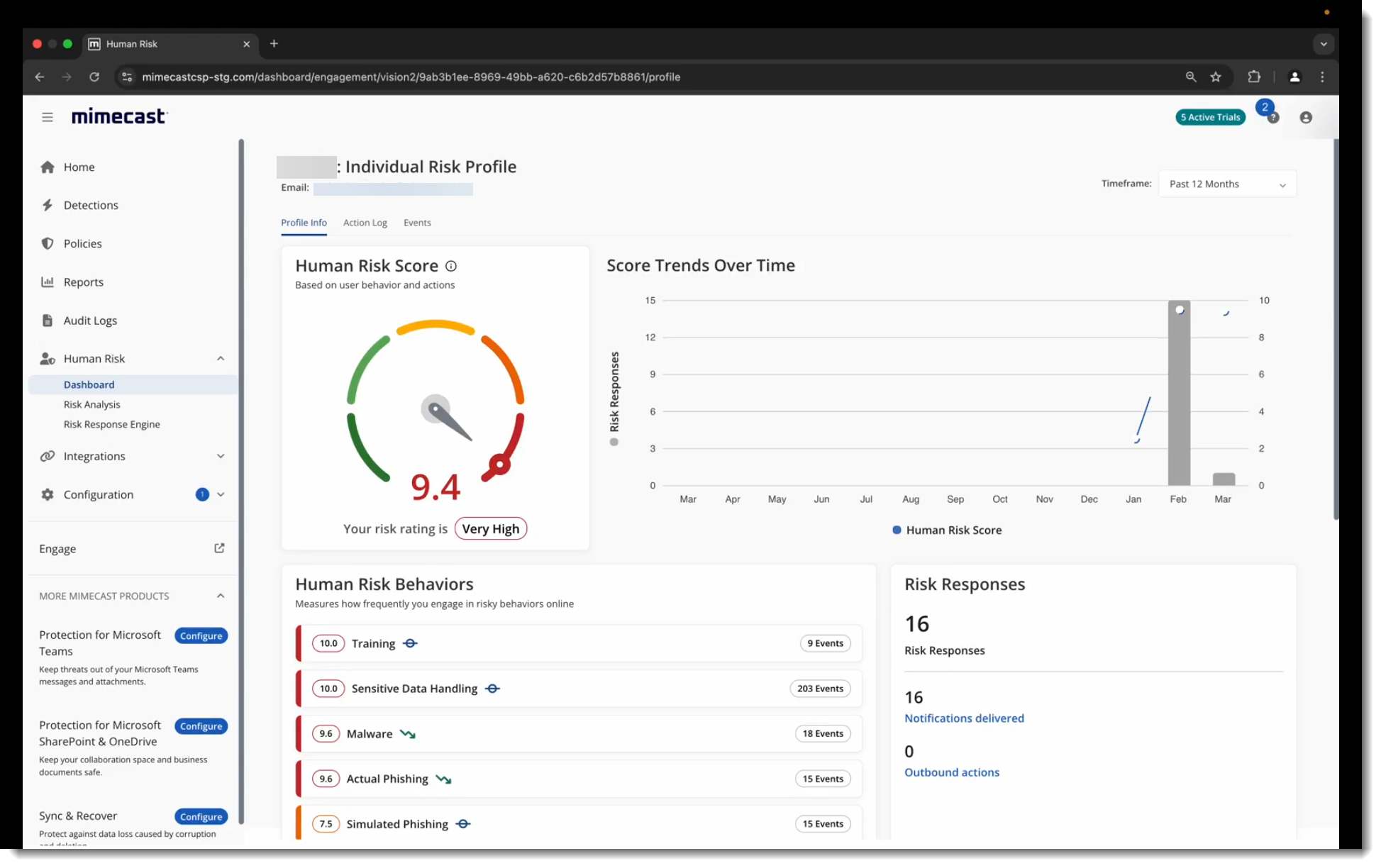Select the Policies shield icon
Viewport: 1381px width, 868px height.
pos(48,243)
